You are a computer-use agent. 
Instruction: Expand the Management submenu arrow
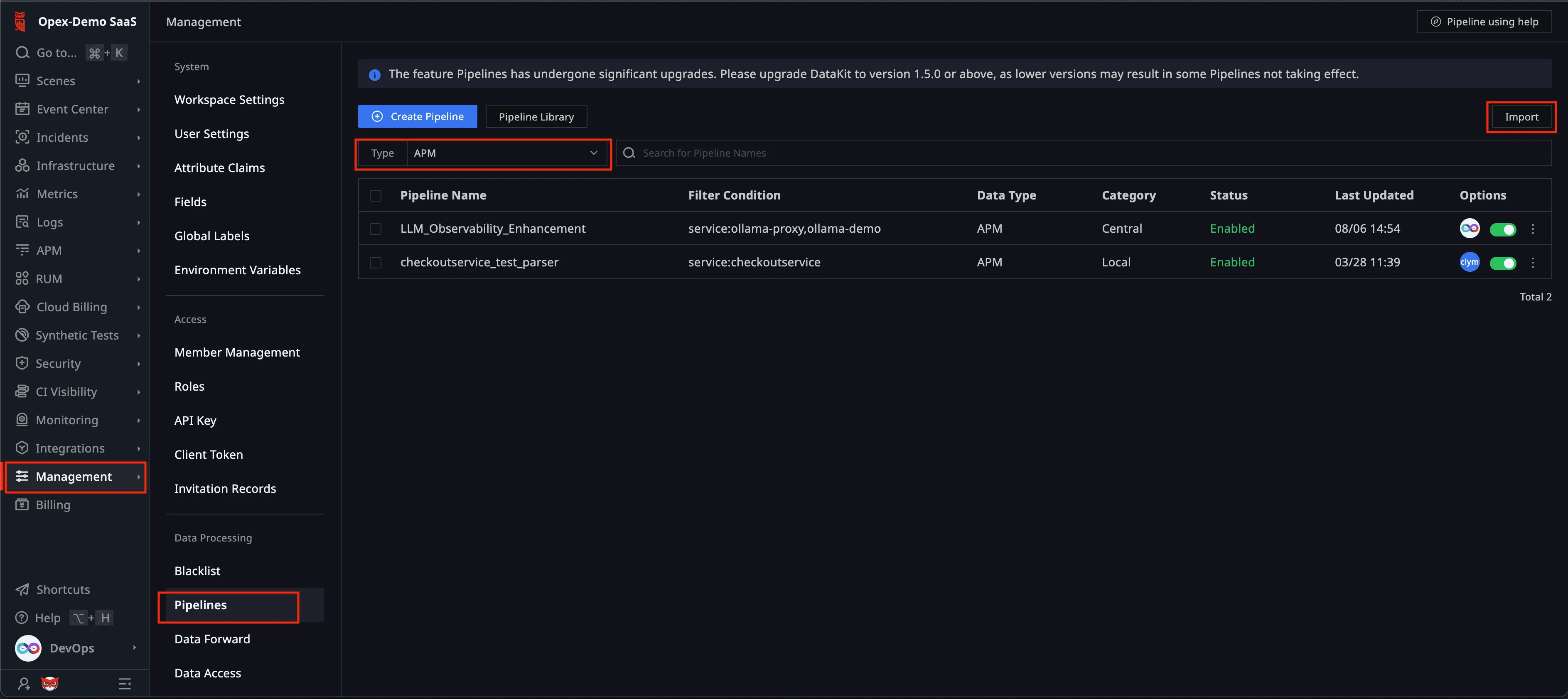[139, 477]
